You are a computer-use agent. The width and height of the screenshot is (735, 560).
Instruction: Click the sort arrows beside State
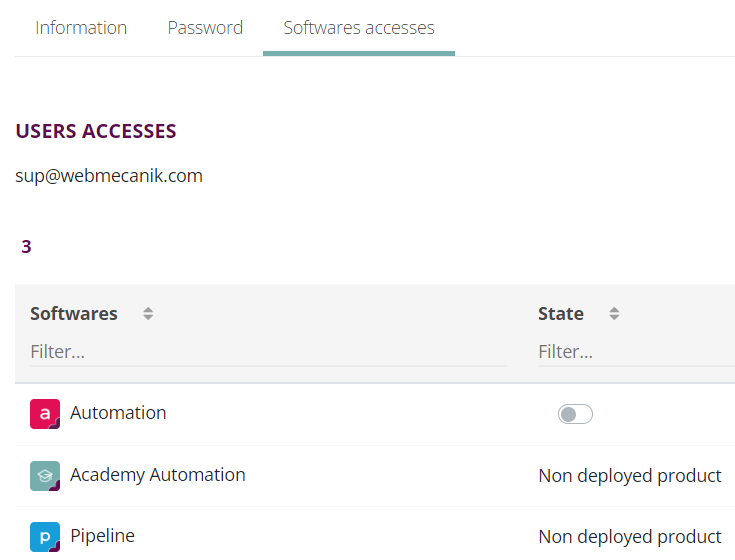click(614, 314)
